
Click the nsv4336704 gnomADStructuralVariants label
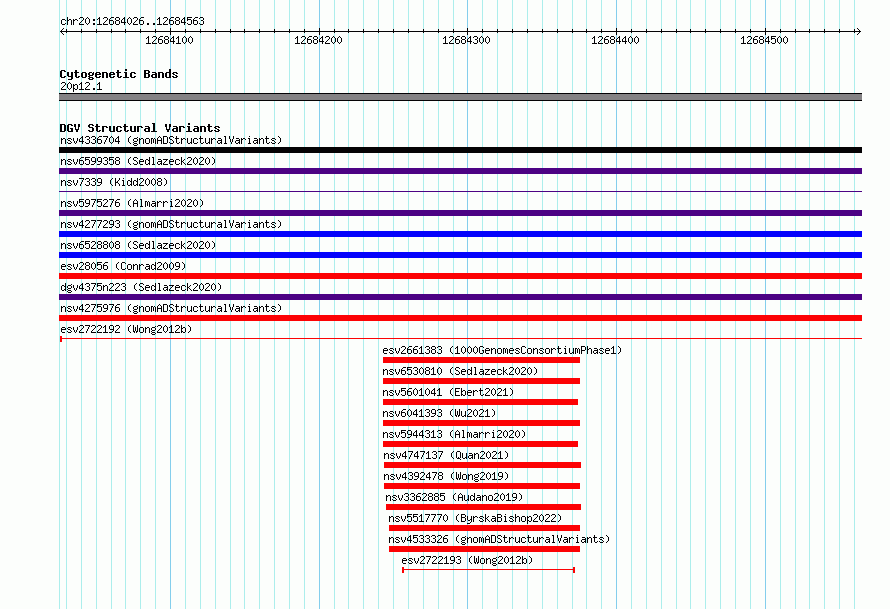click(171, 140)
